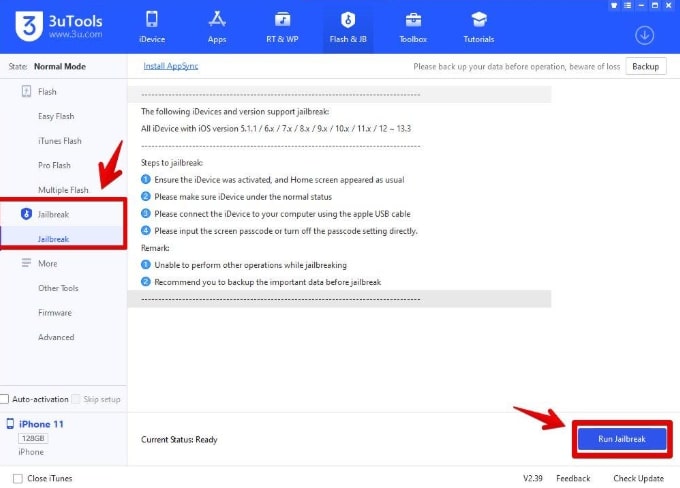Image resolution: width=680 pixels, height=488 pixels.
Task: Open the Install AppSync link
Action: (172, 66)
